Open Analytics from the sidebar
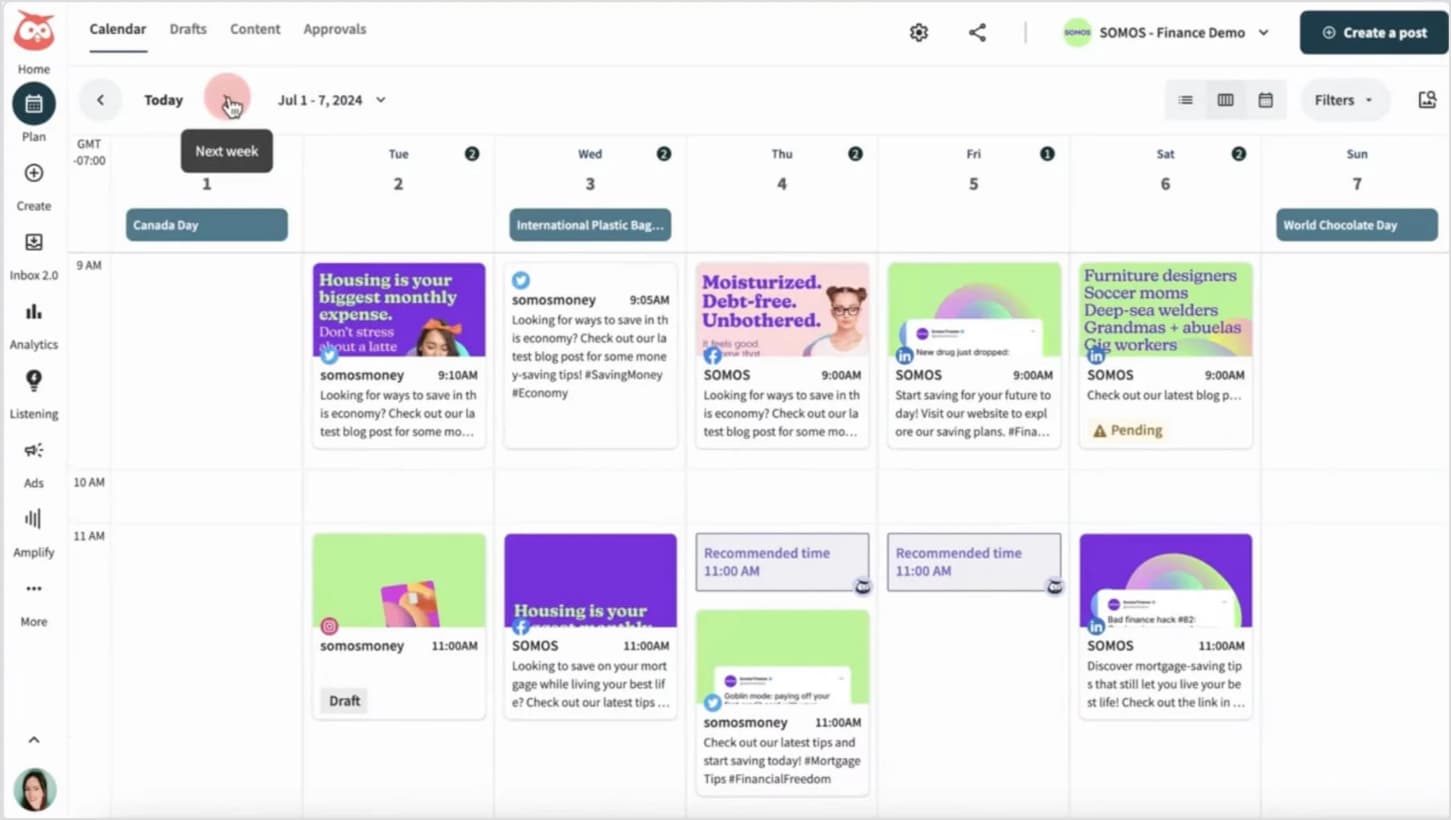The height and width of the screenshot is (820, 1451). [x=33, y=312]
